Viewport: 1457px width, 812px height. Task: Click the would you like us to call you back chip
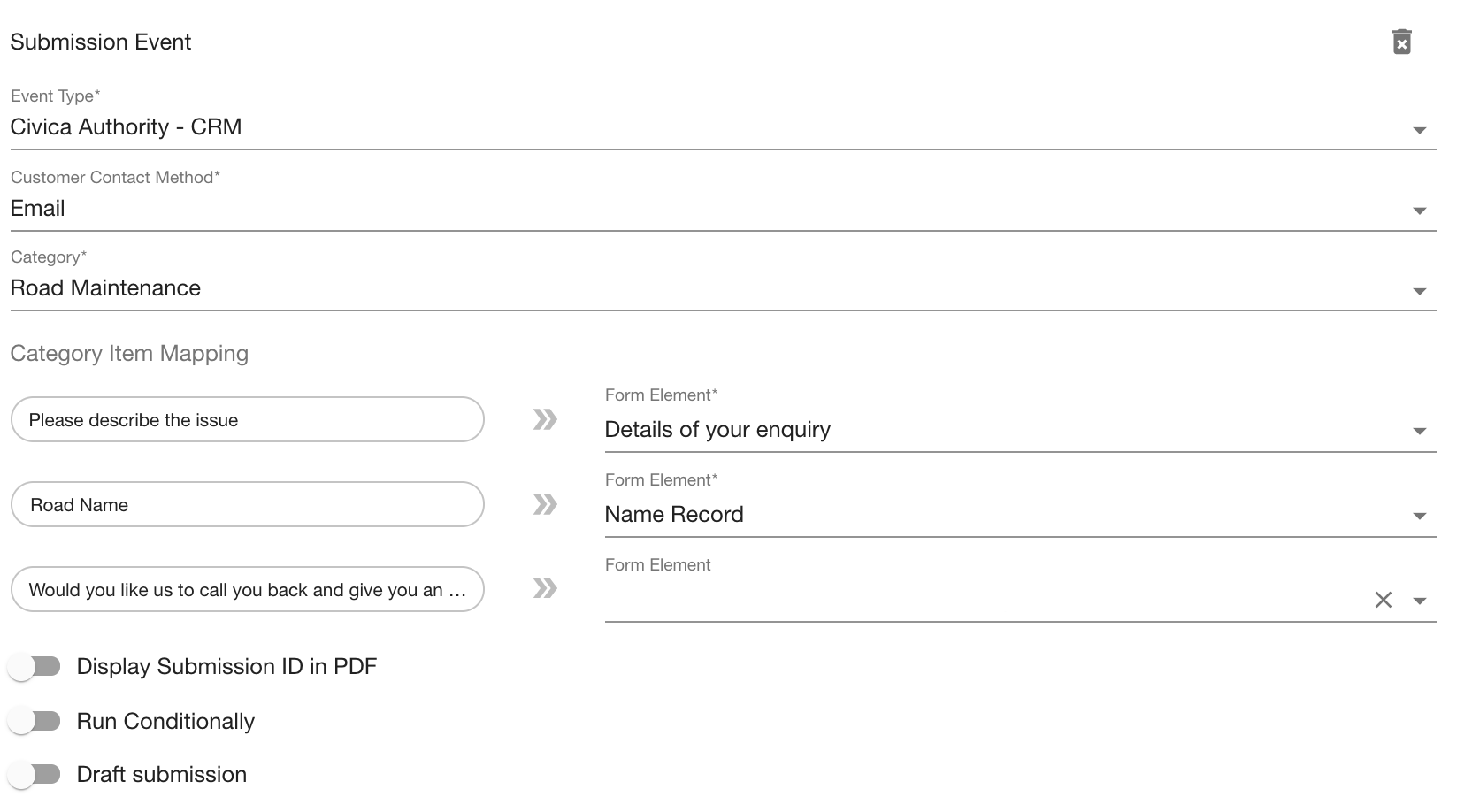click(x=247, y=589)
